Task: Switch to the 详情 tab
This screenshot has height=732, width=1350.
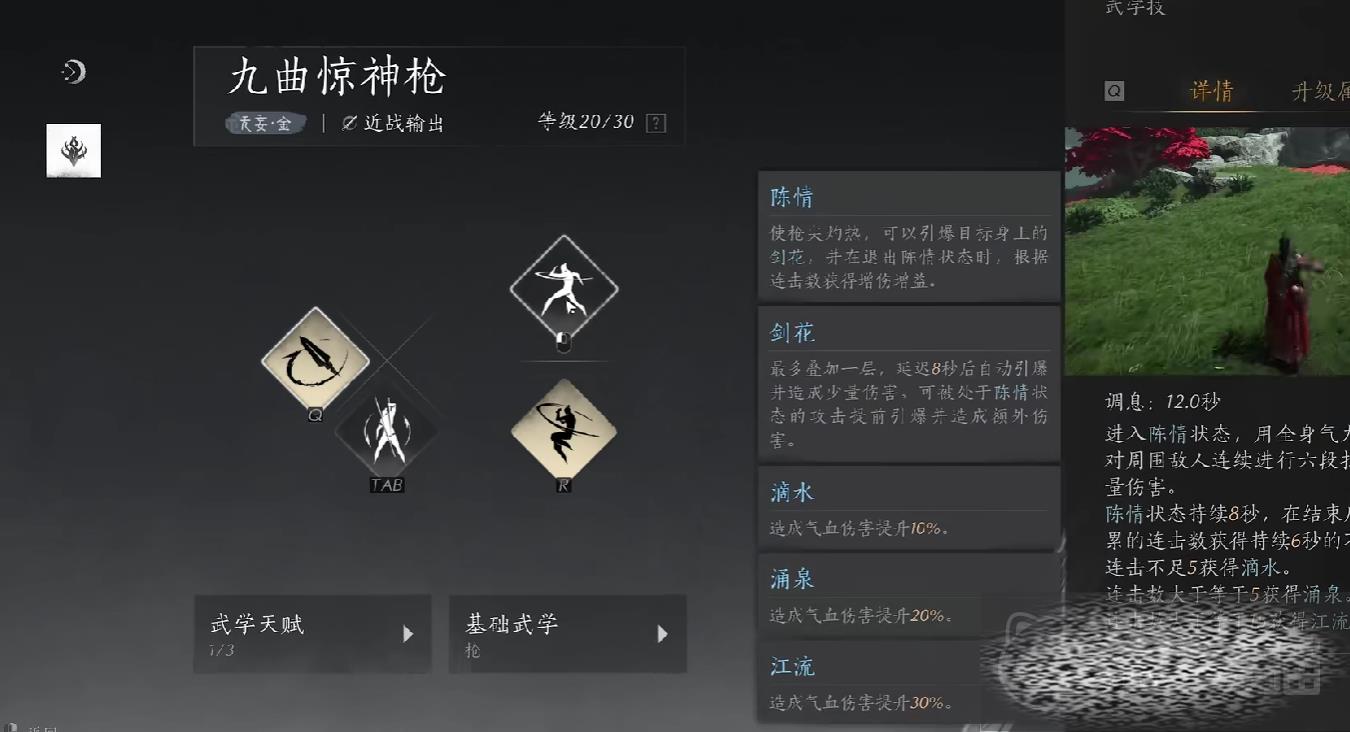Action: point(1211,92)
